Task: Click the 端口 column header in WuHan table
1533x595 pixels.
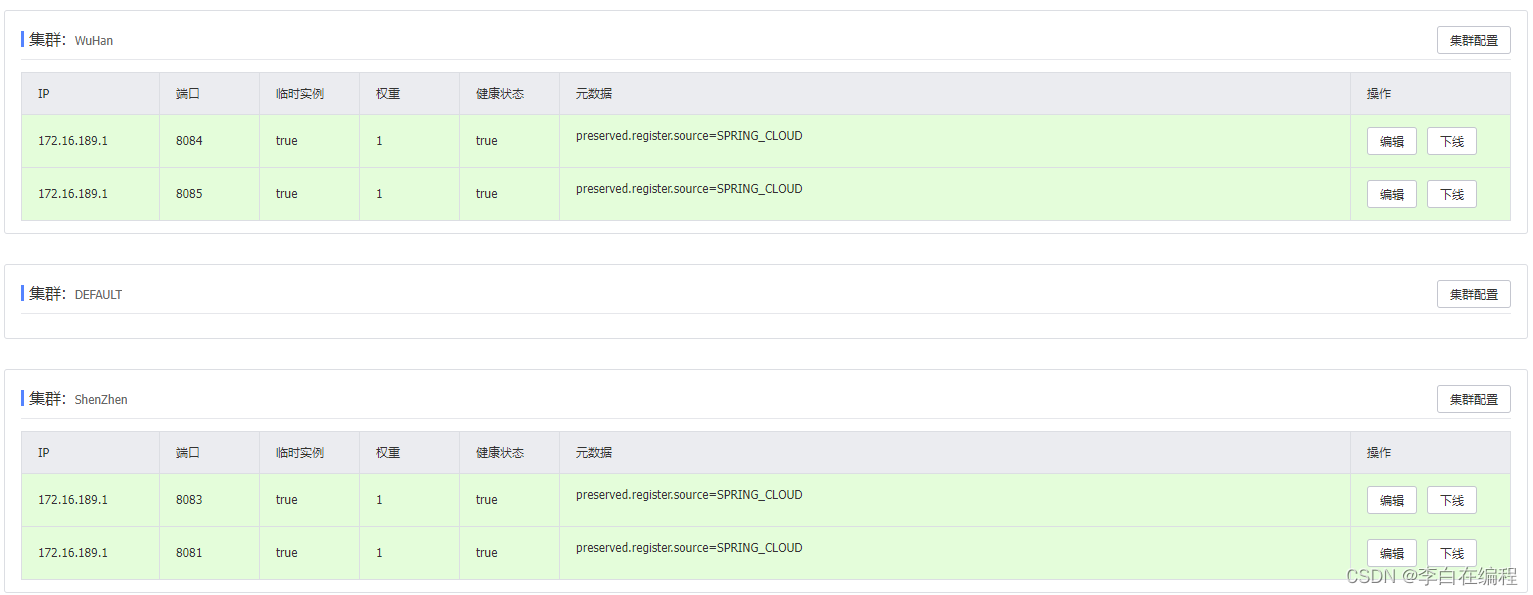Action: (x=188, y=94)
